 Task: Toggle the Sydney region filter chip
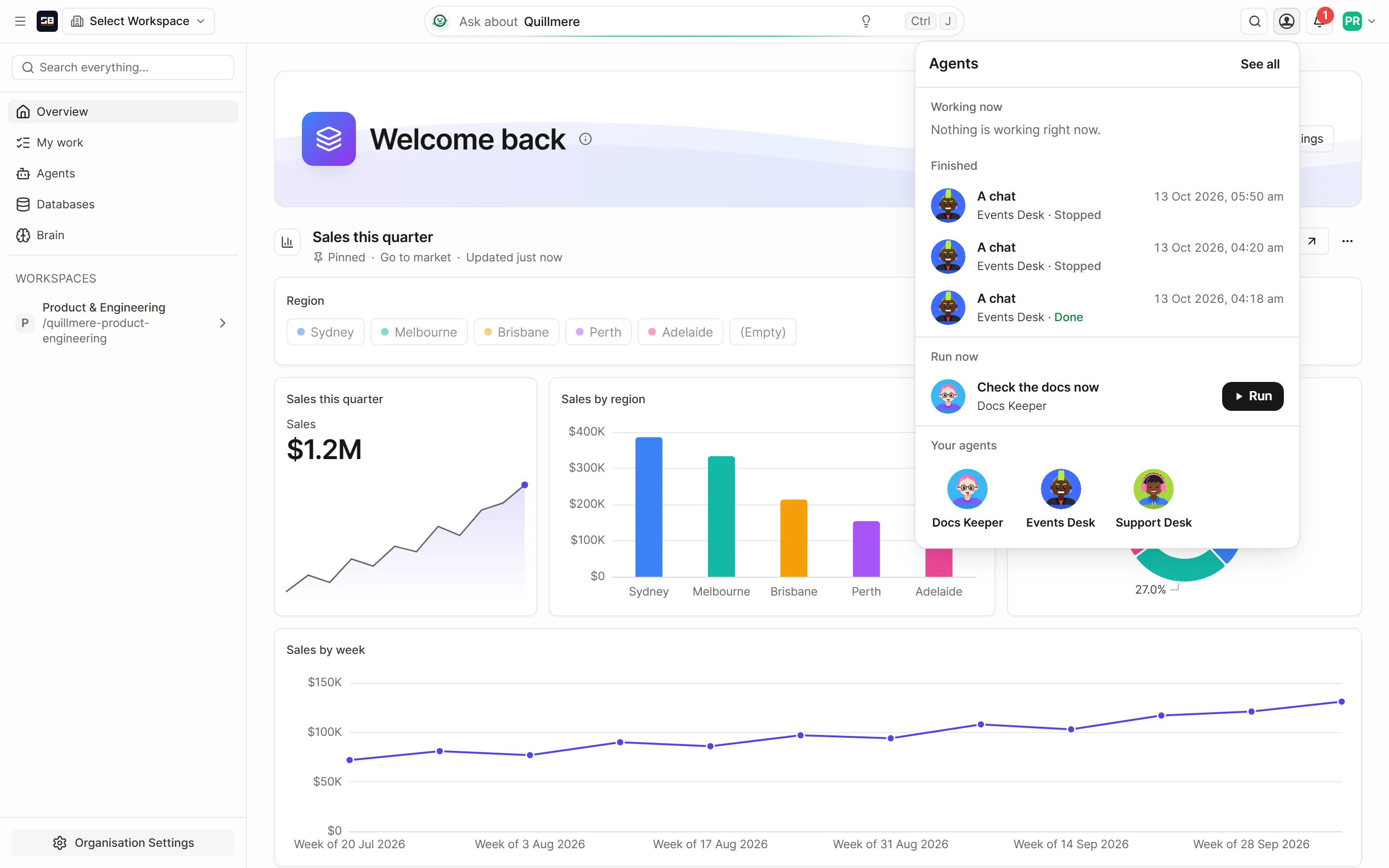[326, 332]
